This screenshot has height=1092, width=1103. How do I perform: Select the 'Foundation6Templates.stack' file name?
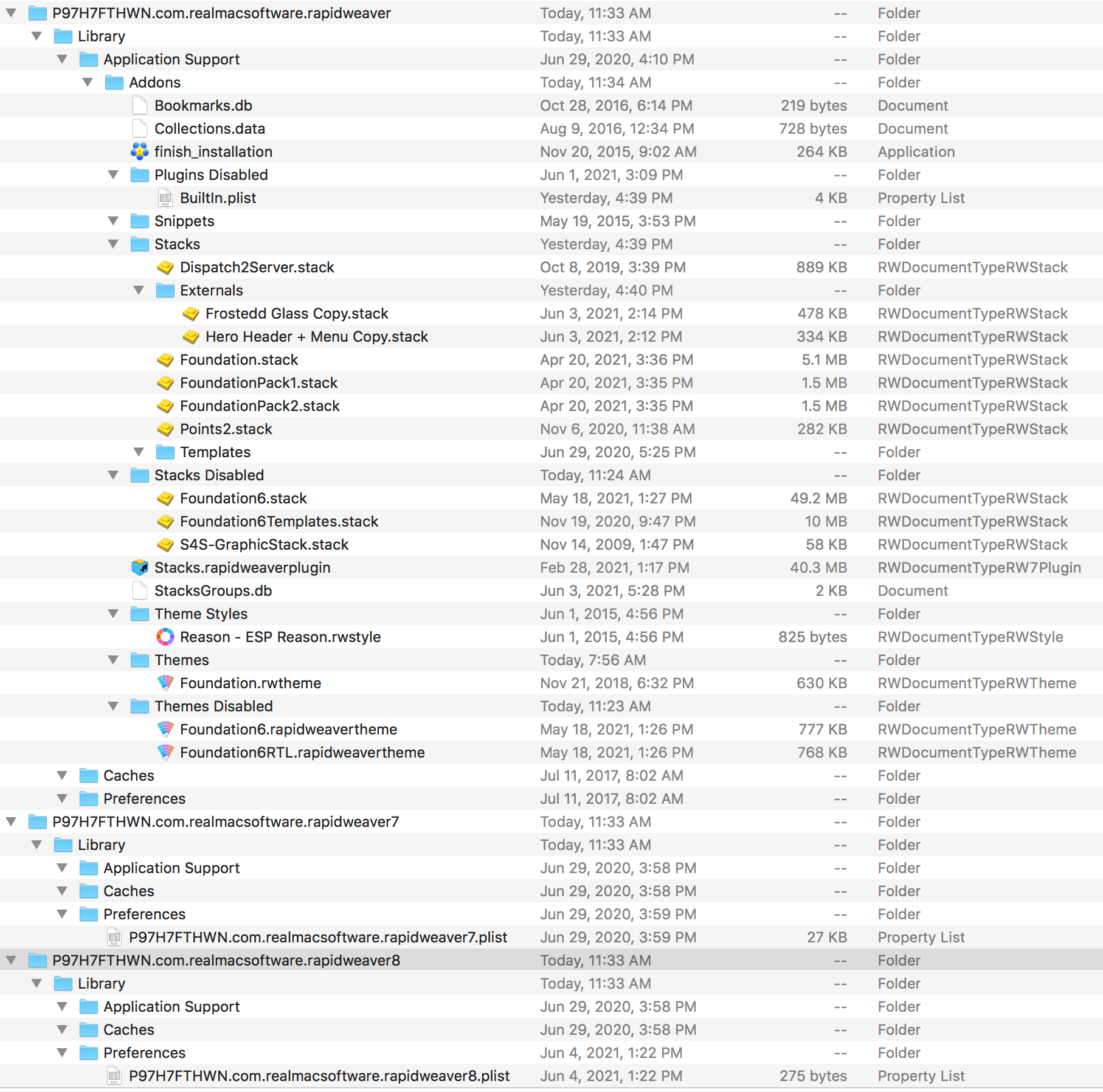[279, 521]
